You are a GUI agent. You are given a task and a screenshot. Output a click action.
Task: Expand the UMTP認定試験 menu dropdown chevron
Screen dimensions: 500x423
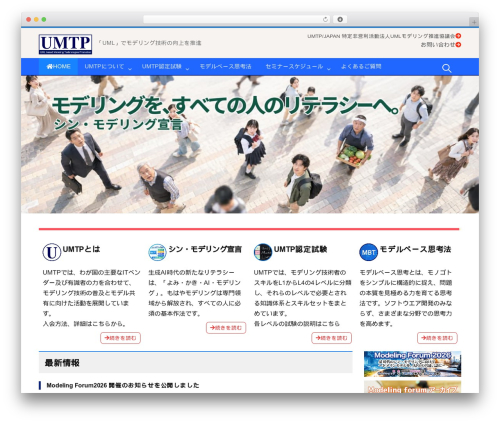187,69
